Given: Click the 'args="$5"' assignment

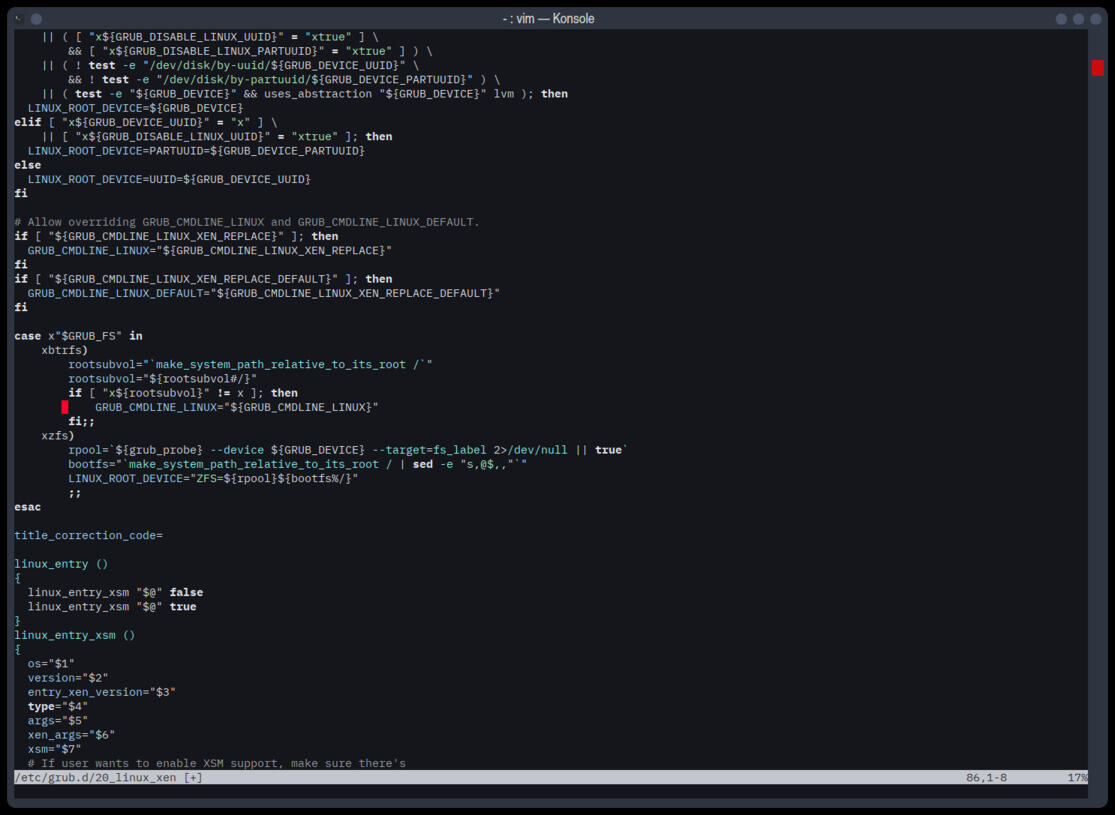Looking at the screenshot, I should coord(58,720).
